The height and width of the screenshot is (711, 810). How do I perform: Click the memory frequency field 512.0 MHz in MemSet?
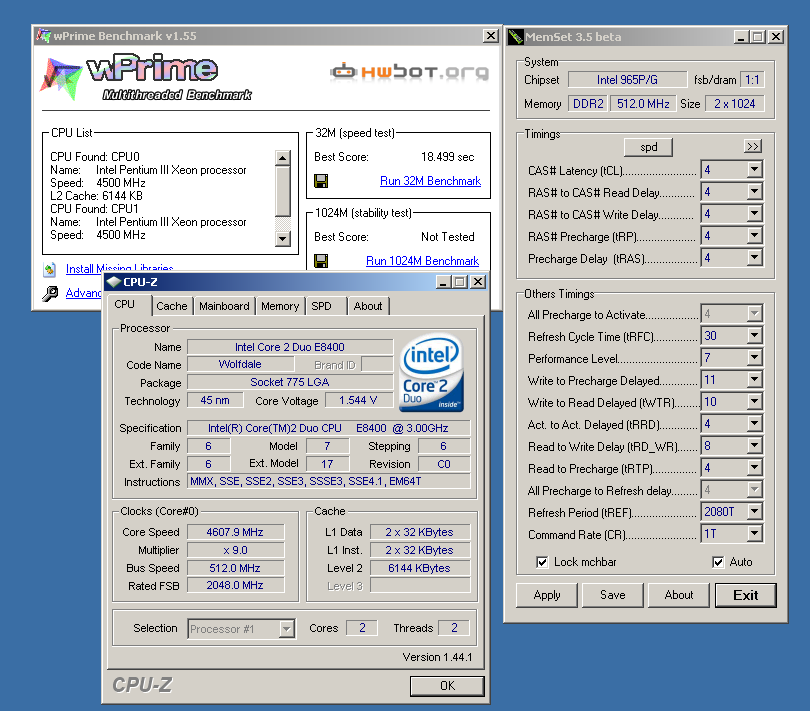[x=643, y=104]
